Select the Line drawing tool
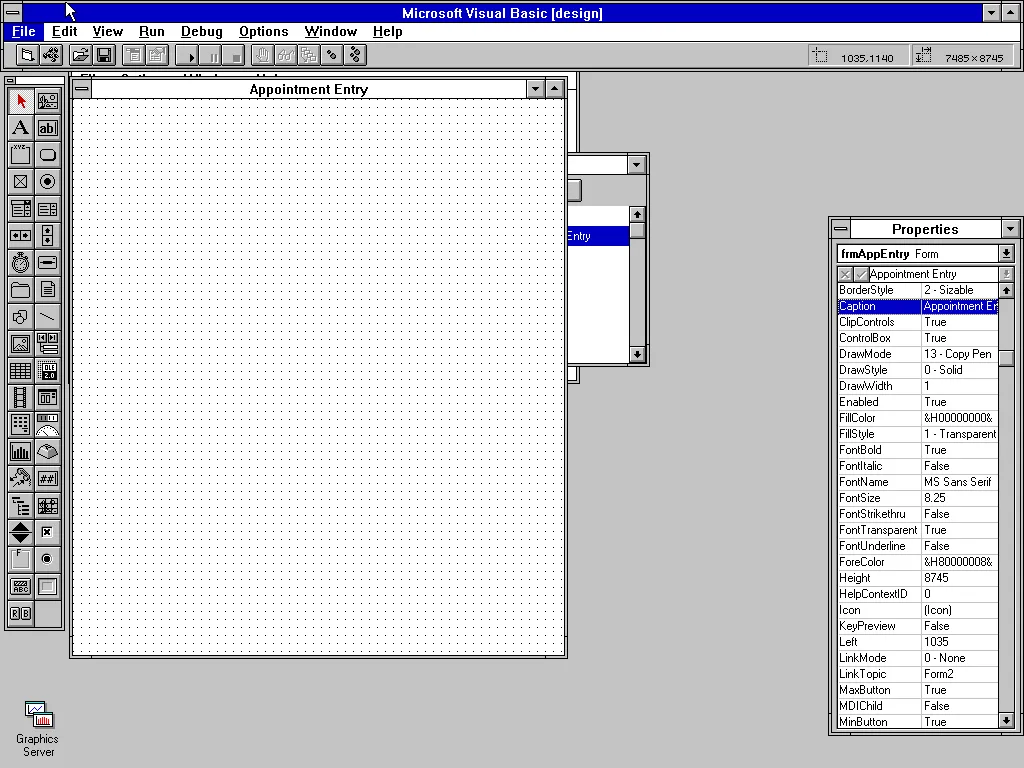Viewport: 1024px width, 768px height. [47, 316]
